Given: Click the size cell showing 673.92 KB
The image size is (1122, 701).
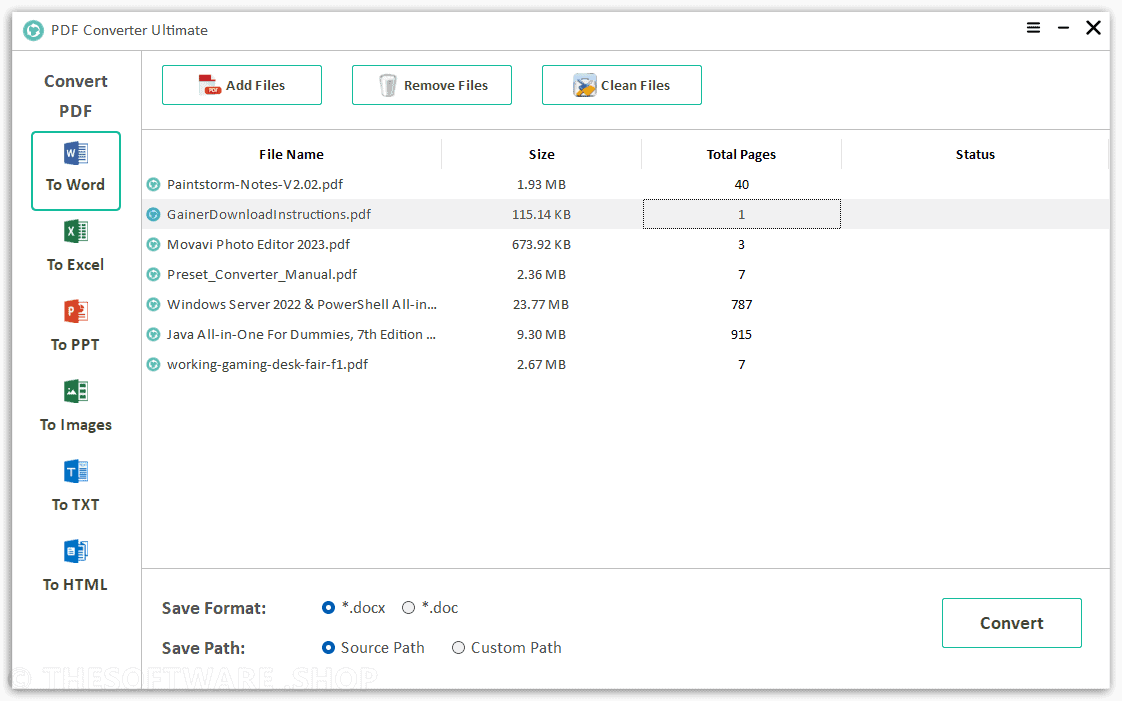Looking at the screenshot, I should [542, 245].
